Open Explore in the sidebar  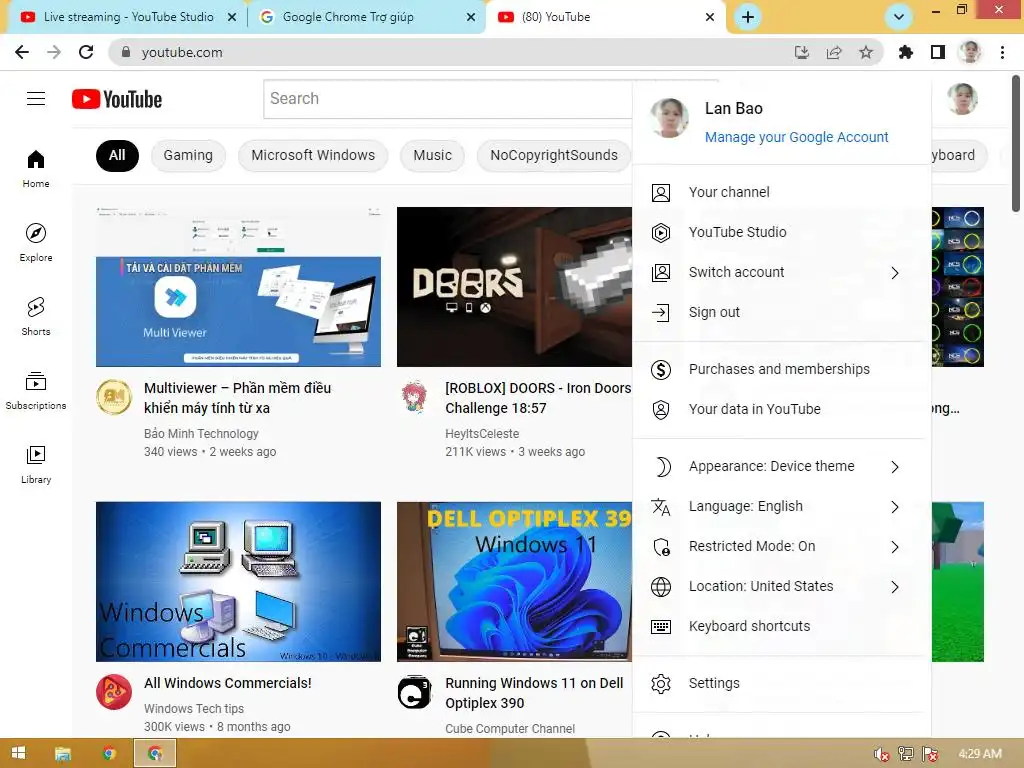[x=36, y=242]
